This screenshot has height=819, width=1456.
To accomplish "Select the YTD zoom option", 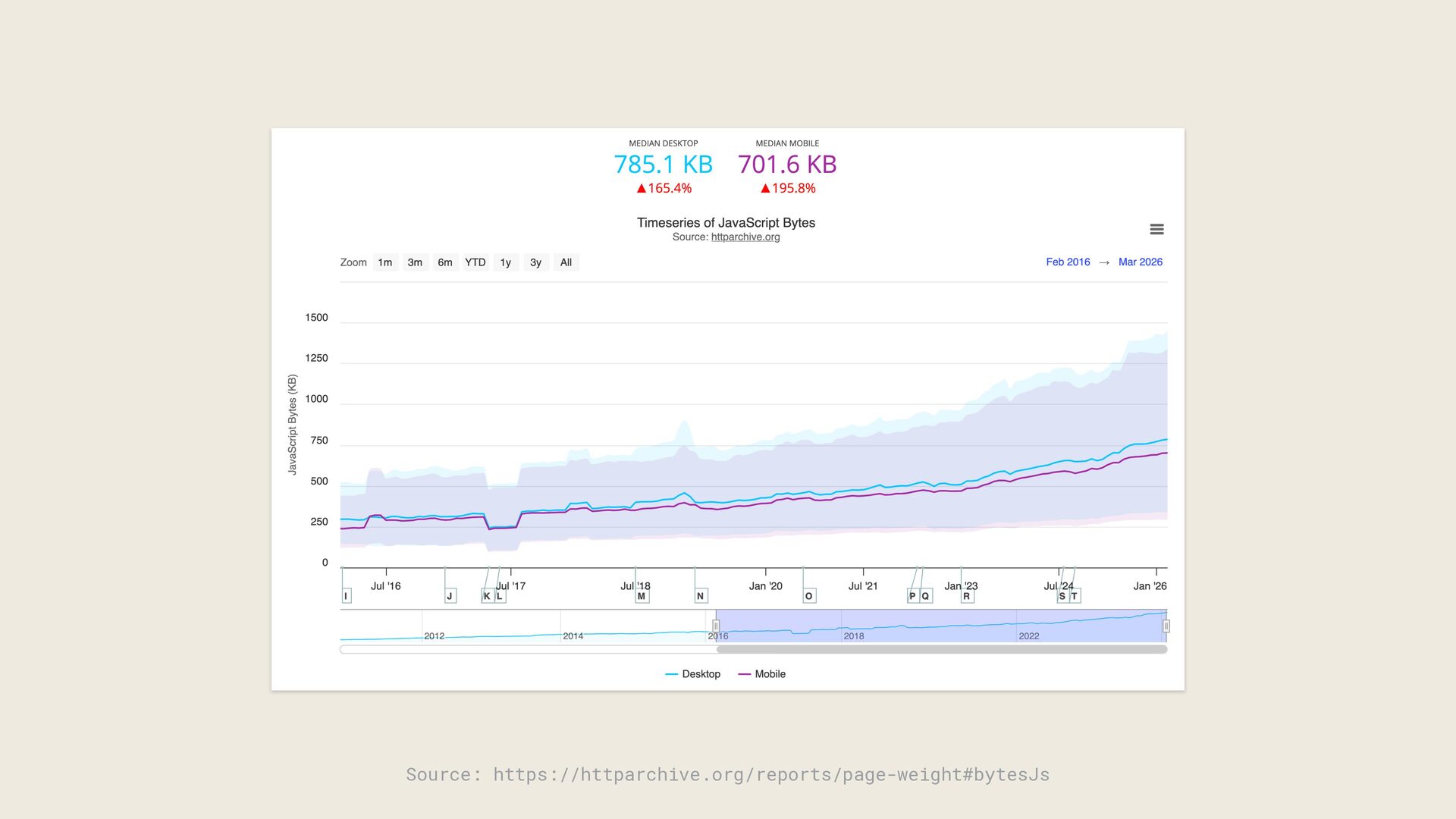I will click(x=475, y=262).
